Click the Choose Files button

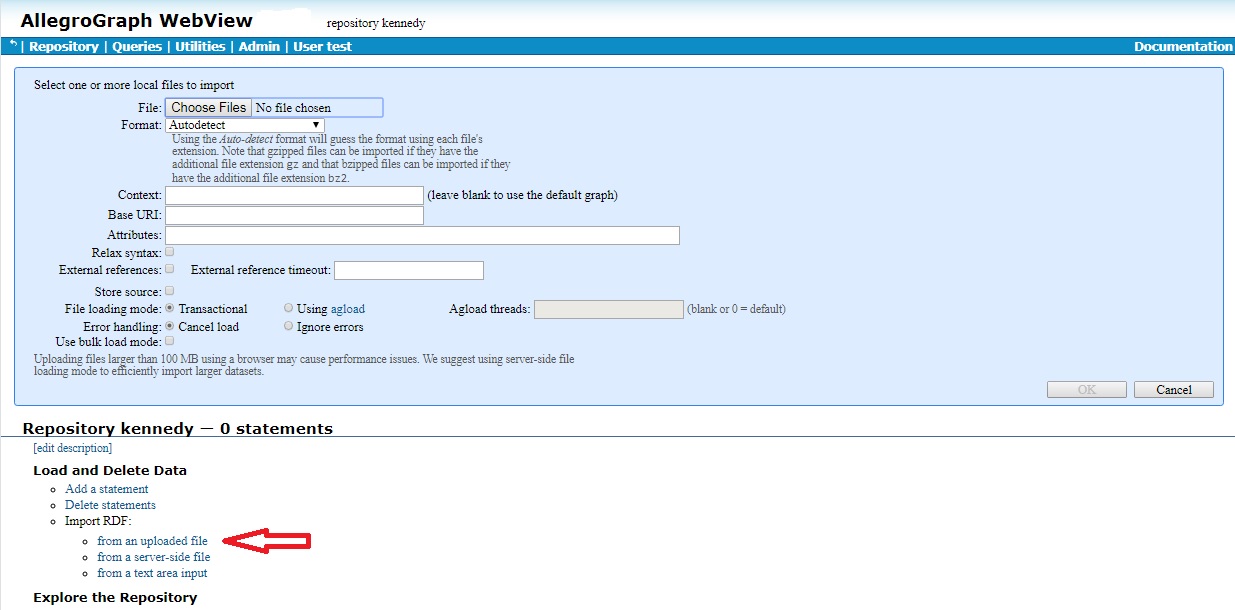tap(208, 108)
